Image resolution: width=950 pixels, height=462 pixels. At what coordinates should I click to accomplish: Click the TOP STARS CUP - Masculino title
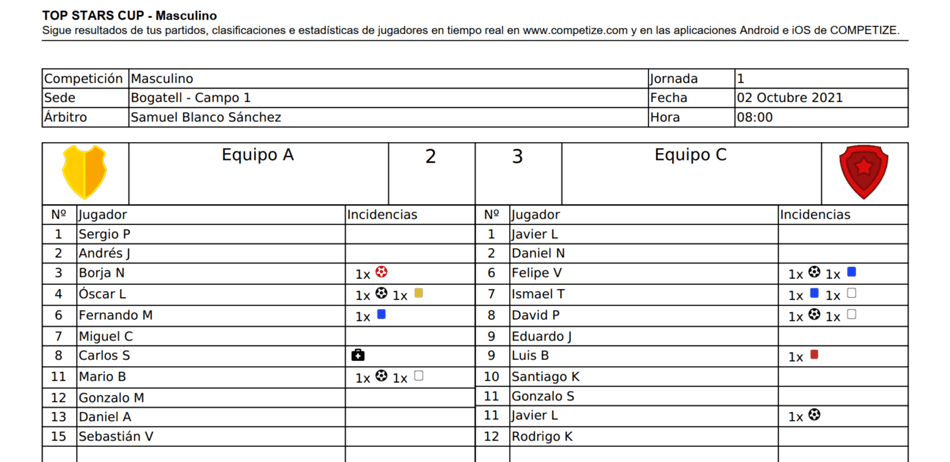point(129,16)
